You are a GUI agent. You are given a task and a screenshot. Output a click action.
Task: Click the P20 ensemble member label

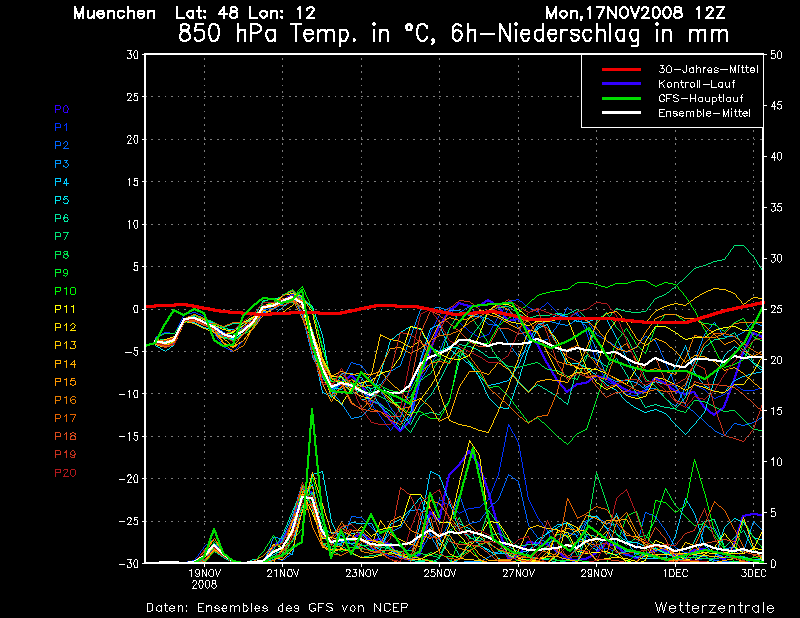tap(65, 473)
